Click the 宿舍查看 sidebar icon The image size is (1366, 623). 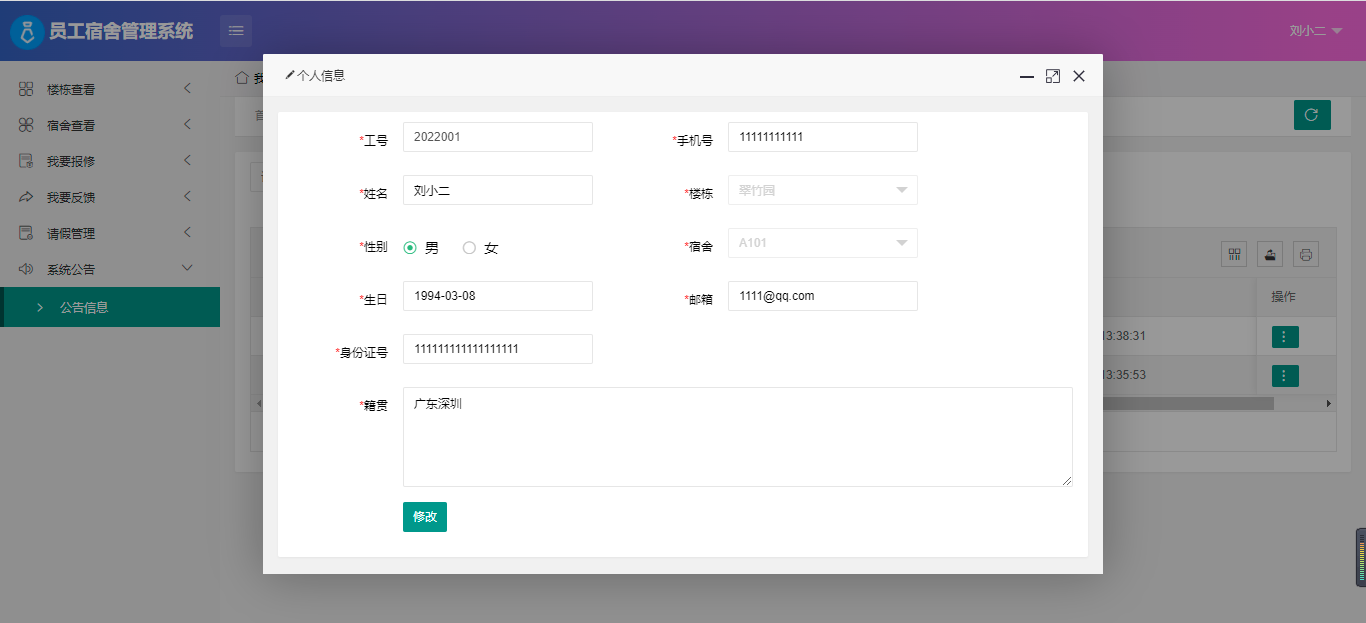[x=26, y=125]
